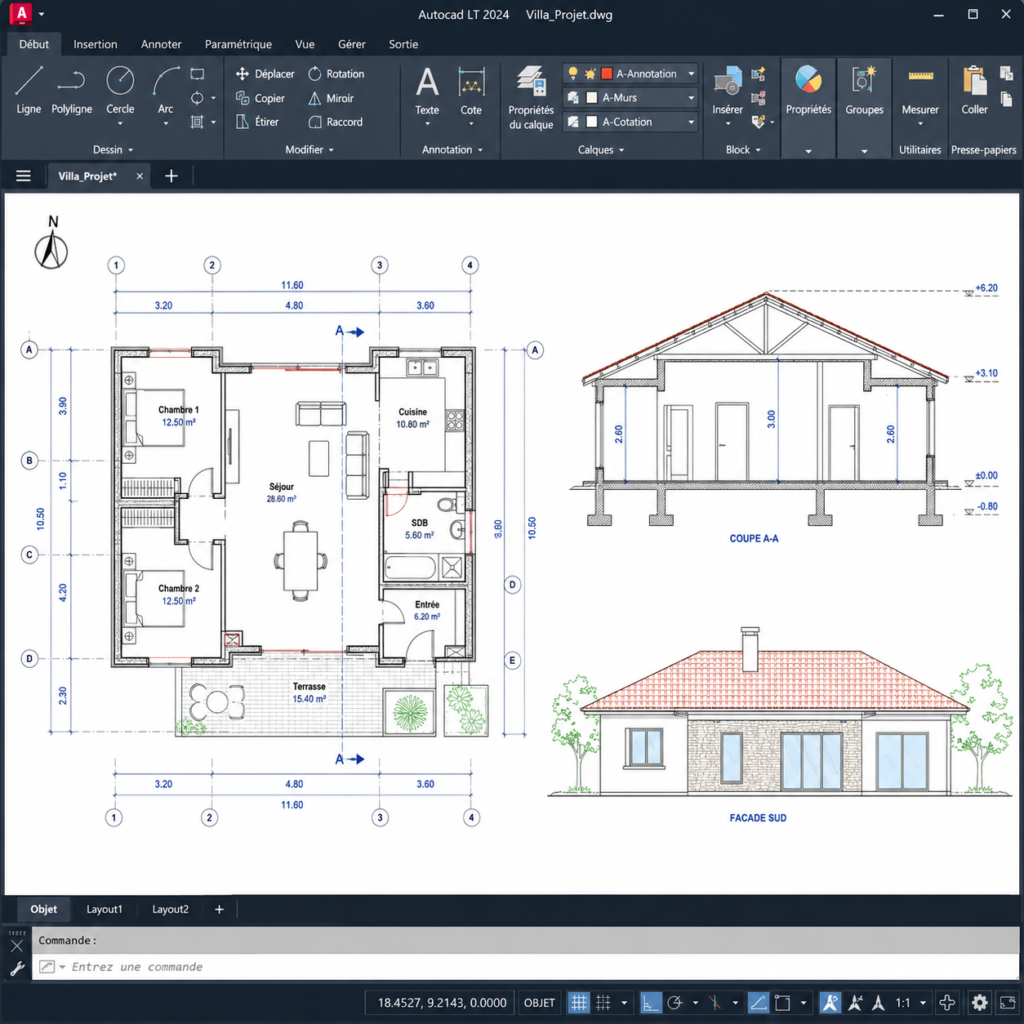Click the create block icon beside Insérer
Screen dimensions: 1024x1024
758,74
